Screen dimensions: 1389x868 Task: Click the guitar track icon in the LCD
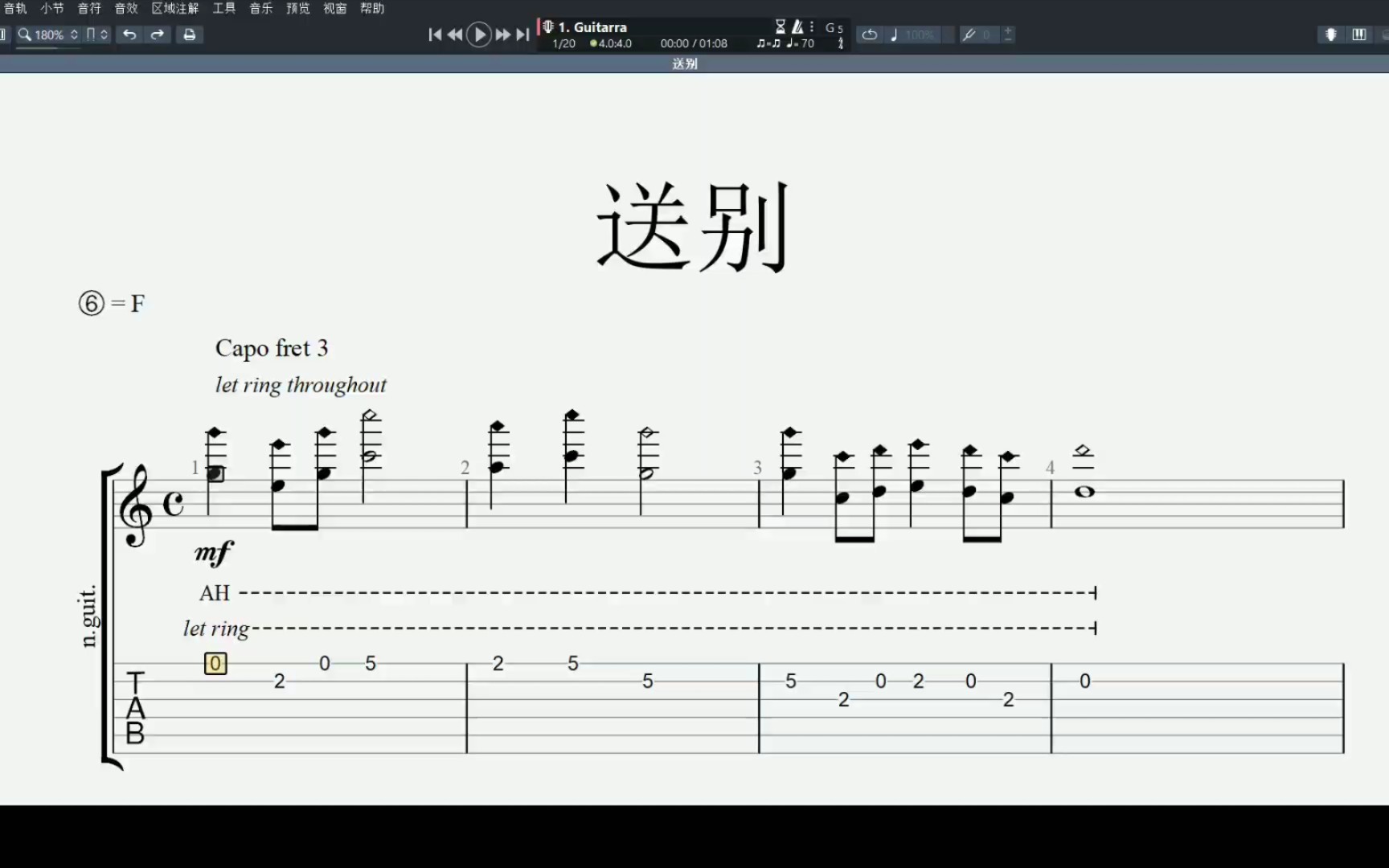pos(548,27)
